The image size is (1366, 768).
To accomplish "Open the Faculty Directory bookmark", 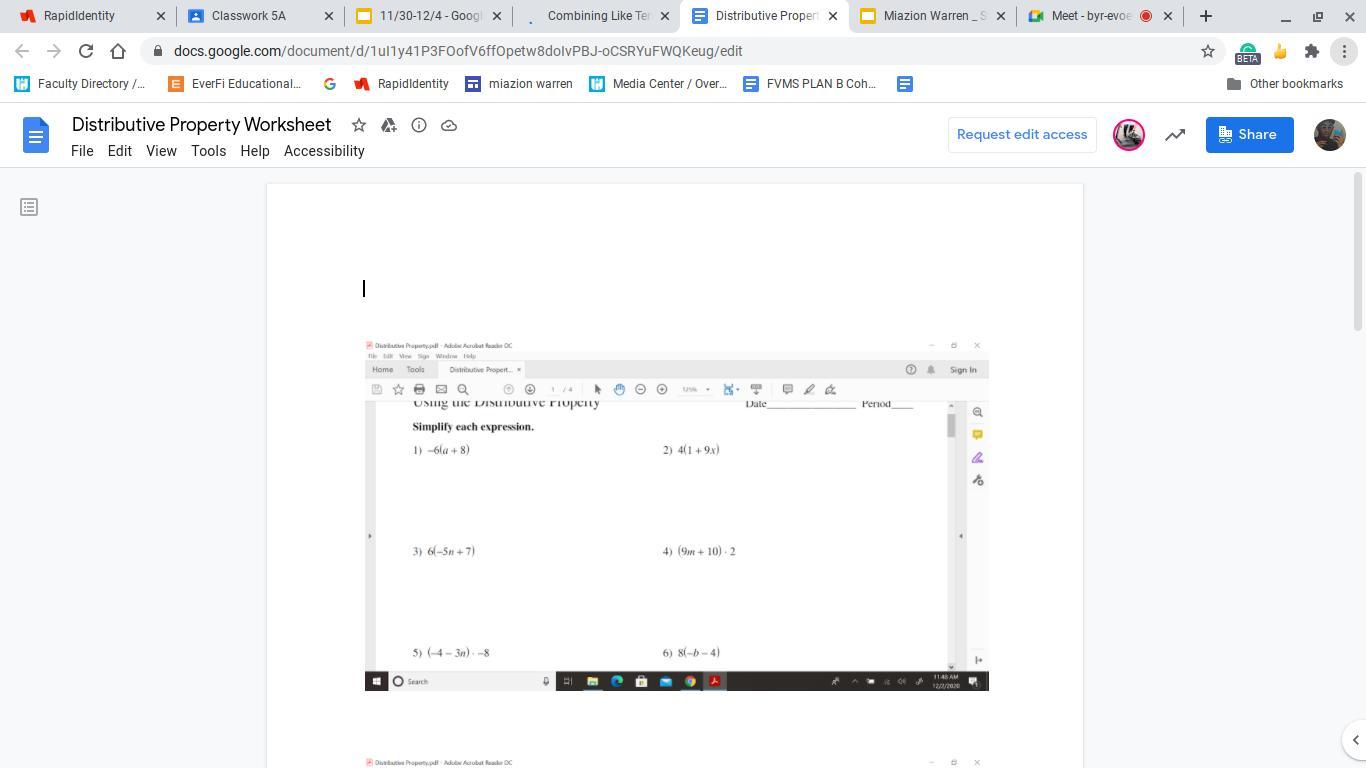I will click(x=80, y=84).
